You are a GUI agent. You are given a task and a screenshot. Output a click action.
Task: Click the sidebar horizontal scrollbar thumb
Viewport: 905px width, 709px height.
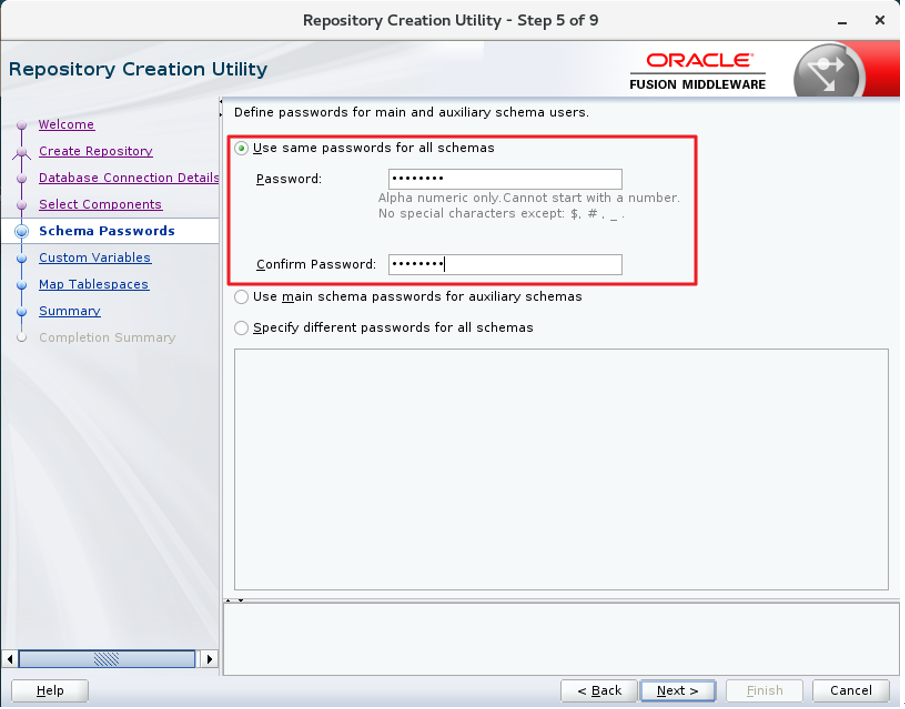click(x=107, y=660)
